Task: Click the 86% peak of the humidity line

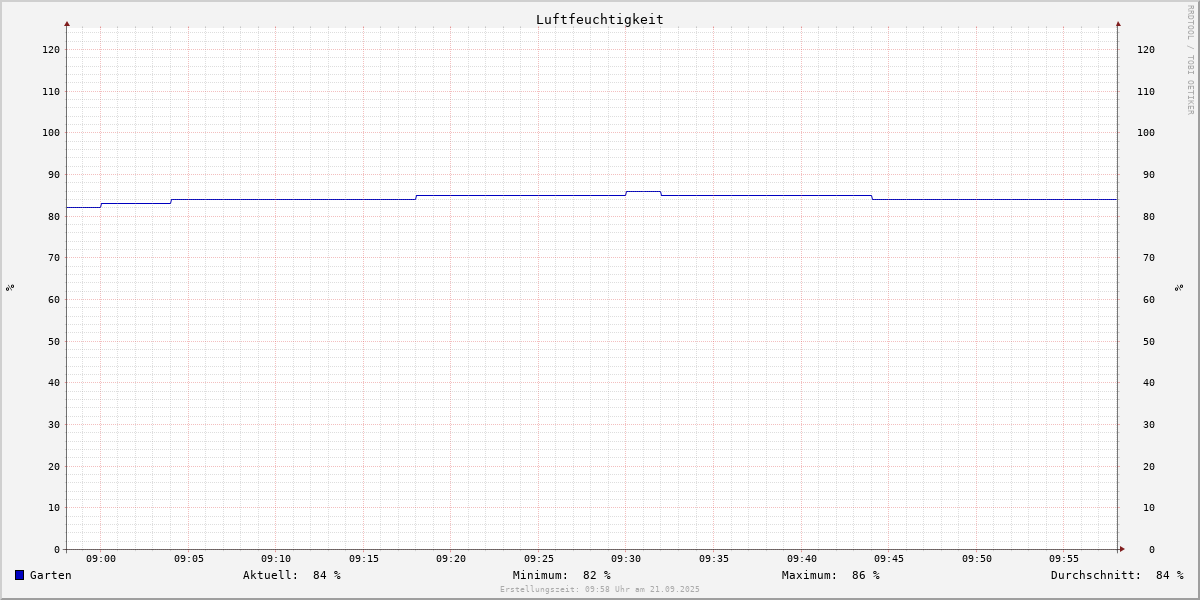Action: click(643, 191)
